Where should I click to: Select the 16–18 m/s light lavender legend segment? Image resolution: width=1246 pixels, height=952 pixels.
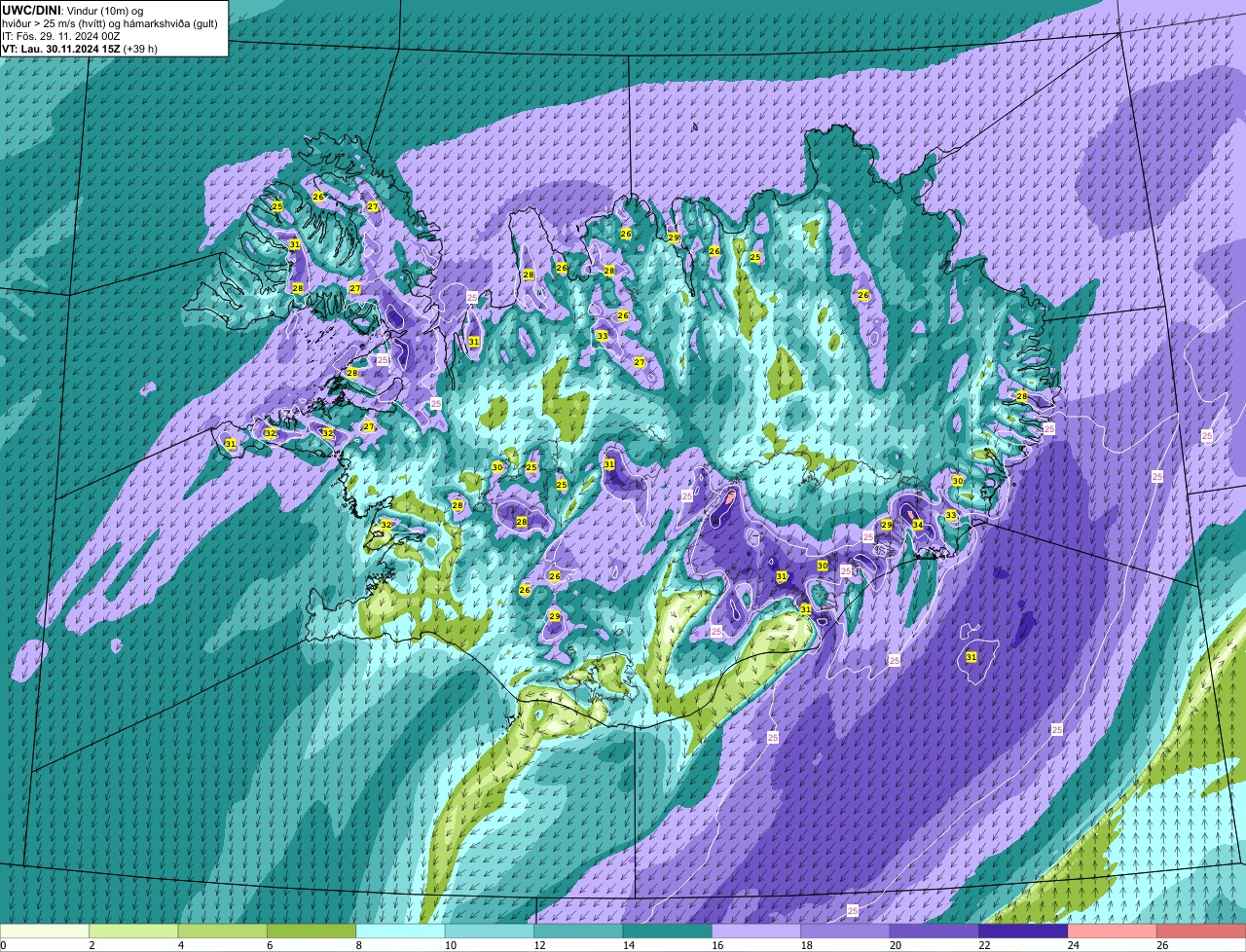click(756, 931)
